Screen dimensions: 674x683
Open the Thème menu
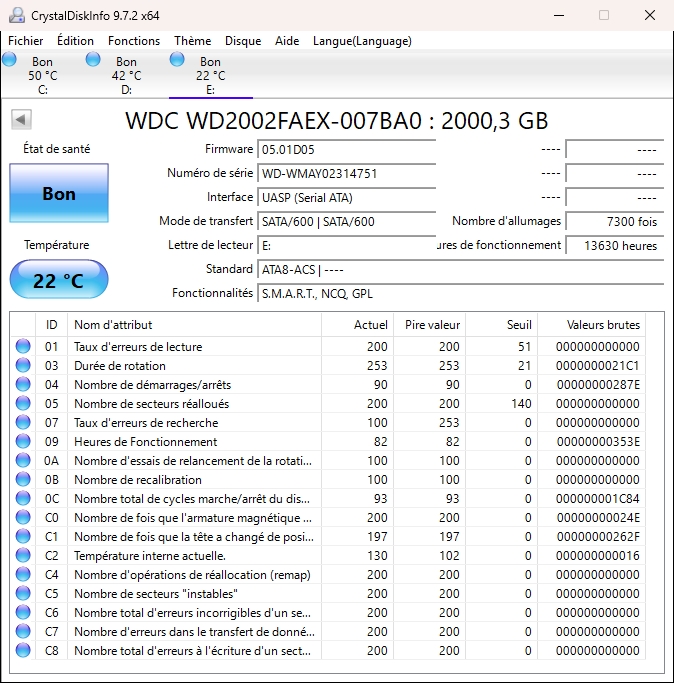(x=192, y=41)
